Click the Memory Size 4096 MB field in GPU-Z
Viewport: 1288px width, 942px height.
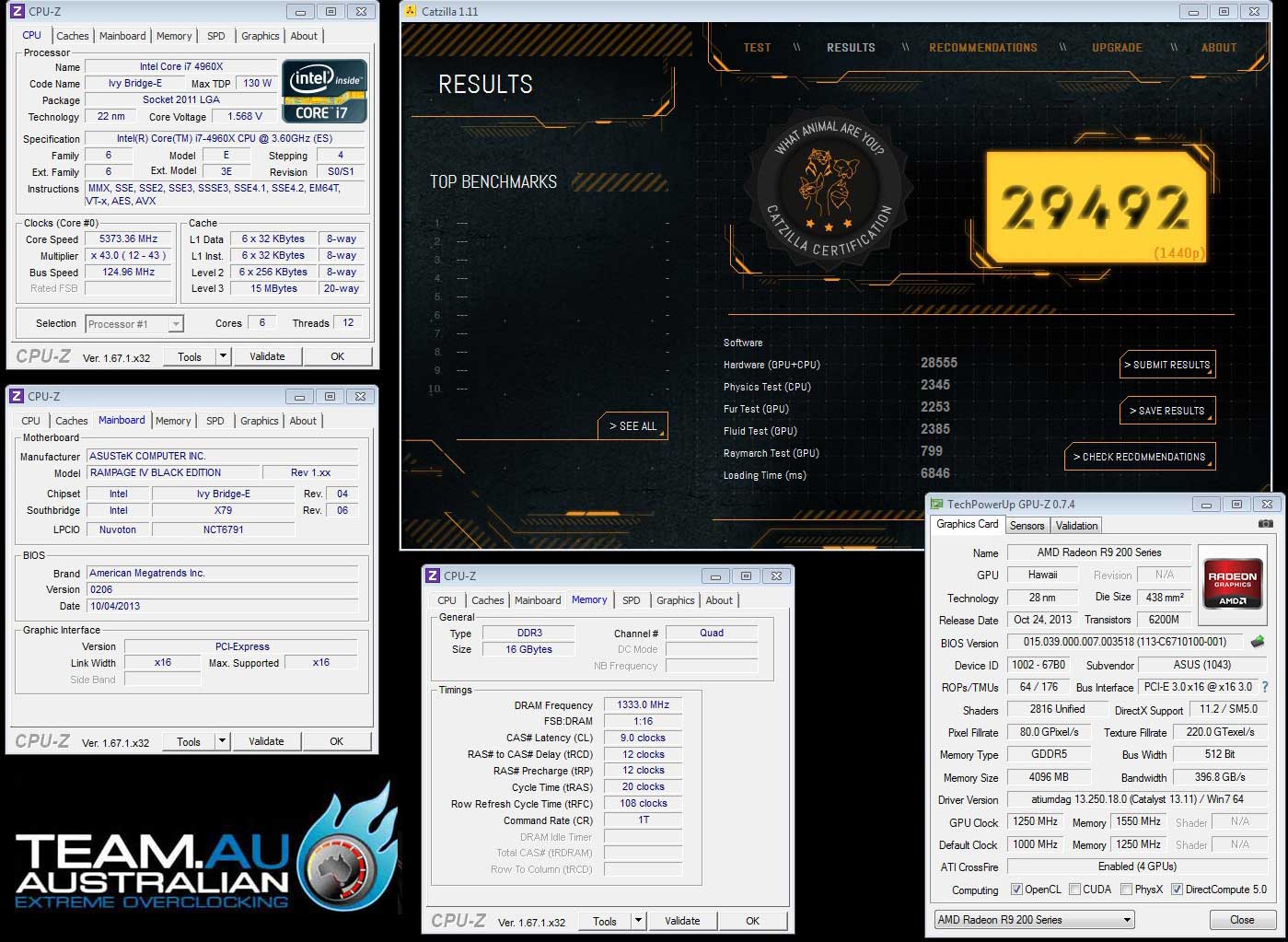pos(1049,776)
